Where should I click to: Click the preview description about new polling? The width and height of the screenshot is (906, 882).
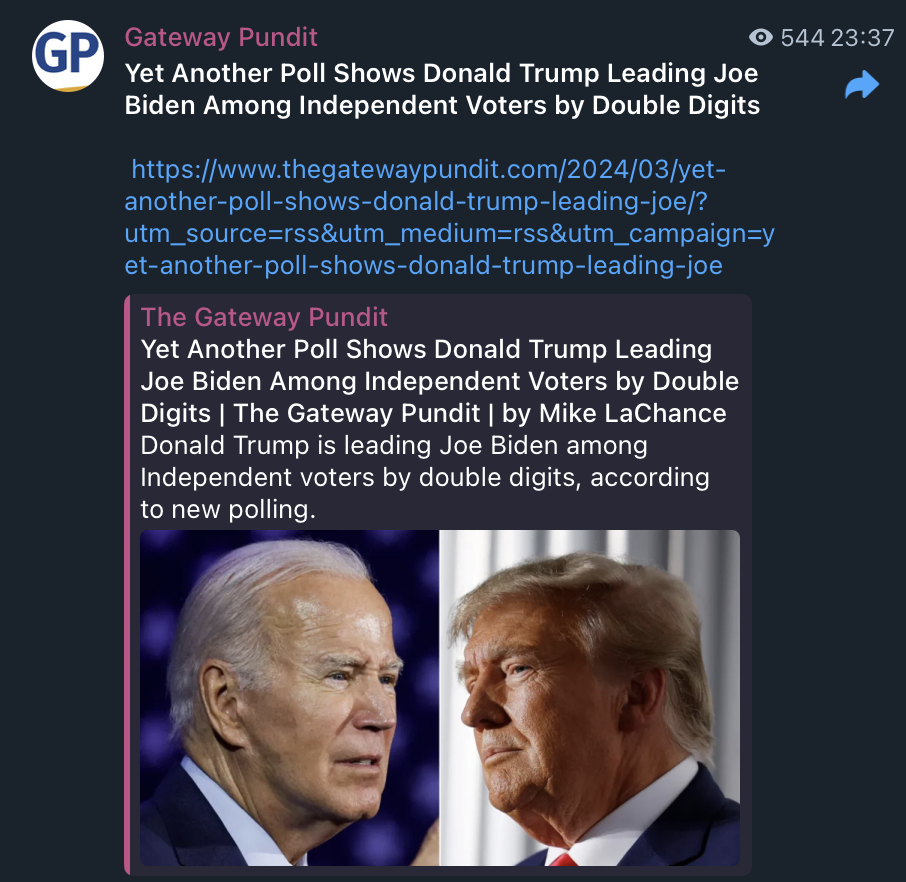point(425,478)
